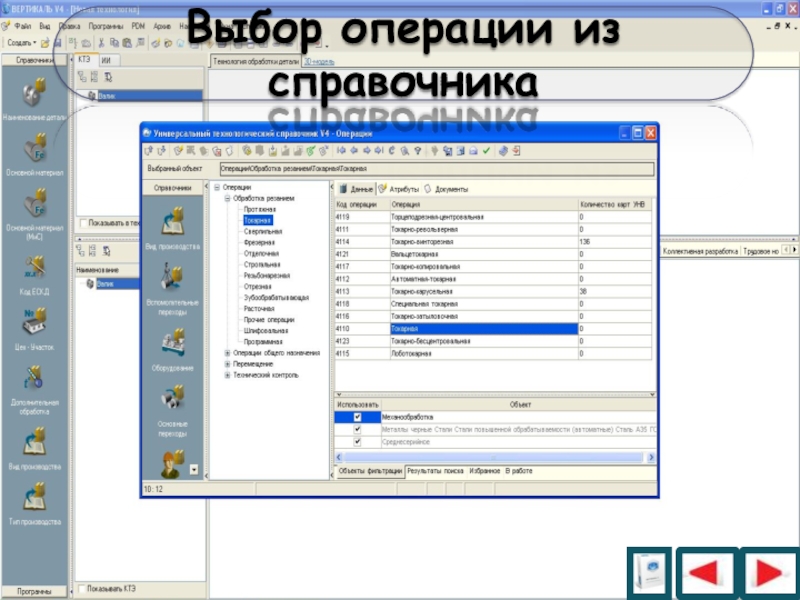This screenshot has width=800, height=600.
Task: Sort by the Количество карт УНВ column header
Action: pos(615,205)
